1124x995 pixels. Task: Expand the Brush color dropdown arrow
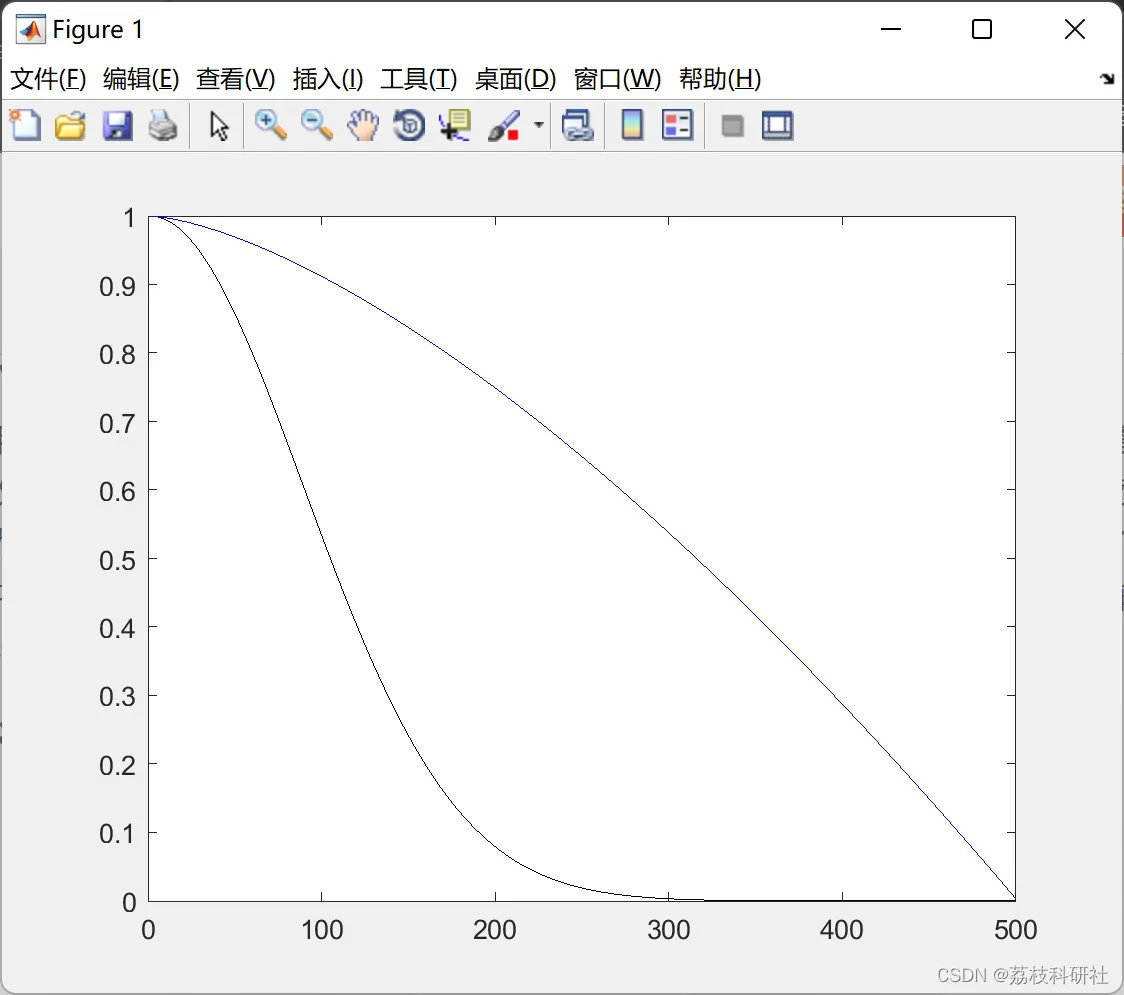click(x=538, y=125)
